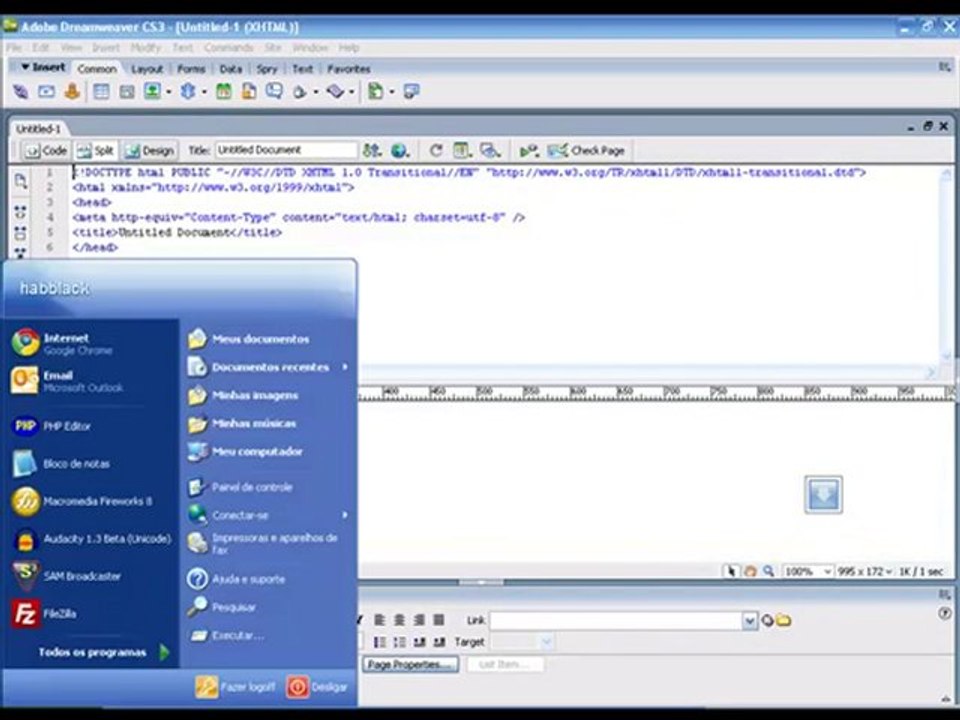Select the pointer tool in status bar
Viewport: 960px width, 720px height.
point(730,571)
